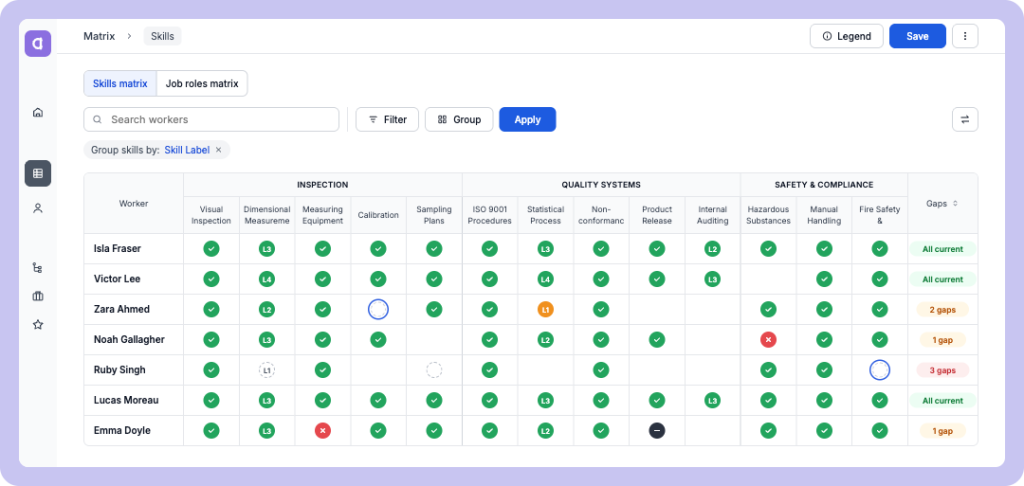Viewport: 1024px width, 486px height.
Task: Switch to Job roles matrix tab
Action: coord(202,84)
